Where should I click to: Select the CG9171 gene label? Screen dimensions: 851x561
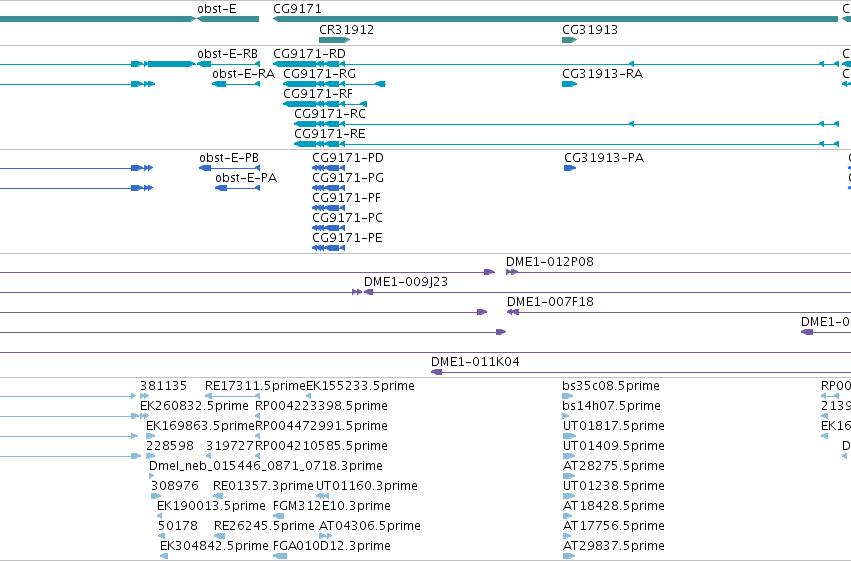point(297,9)
